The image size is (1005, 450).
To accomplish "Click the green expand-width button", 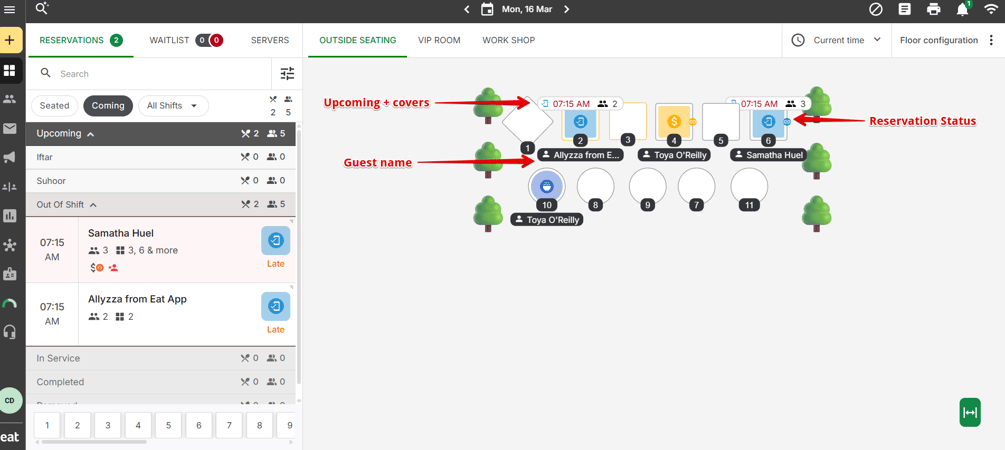I will [970, 412].
